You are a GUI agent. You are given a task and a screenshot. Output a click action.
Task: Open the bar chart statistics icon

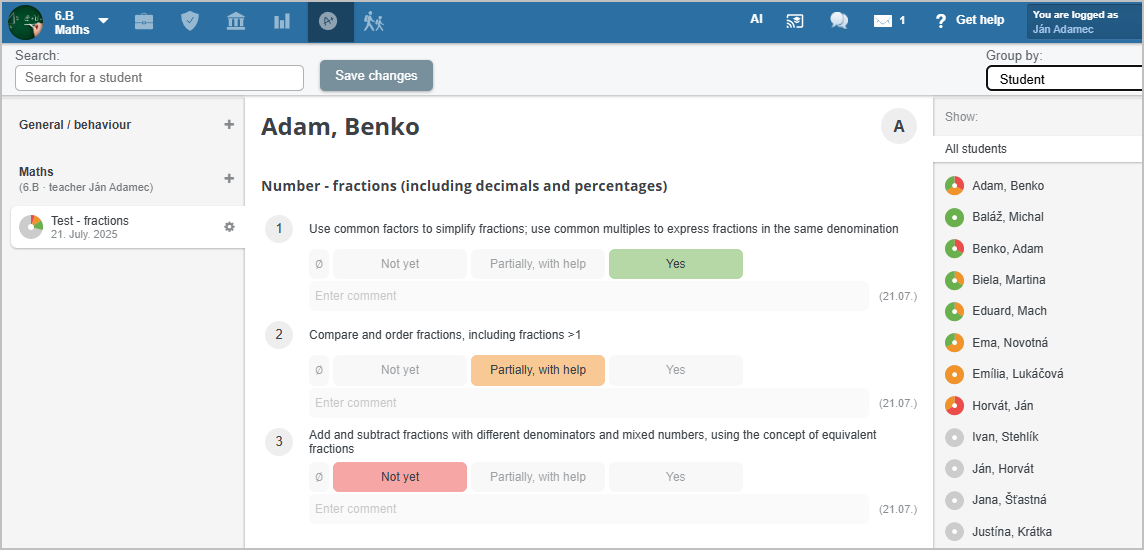pos(282,21)
